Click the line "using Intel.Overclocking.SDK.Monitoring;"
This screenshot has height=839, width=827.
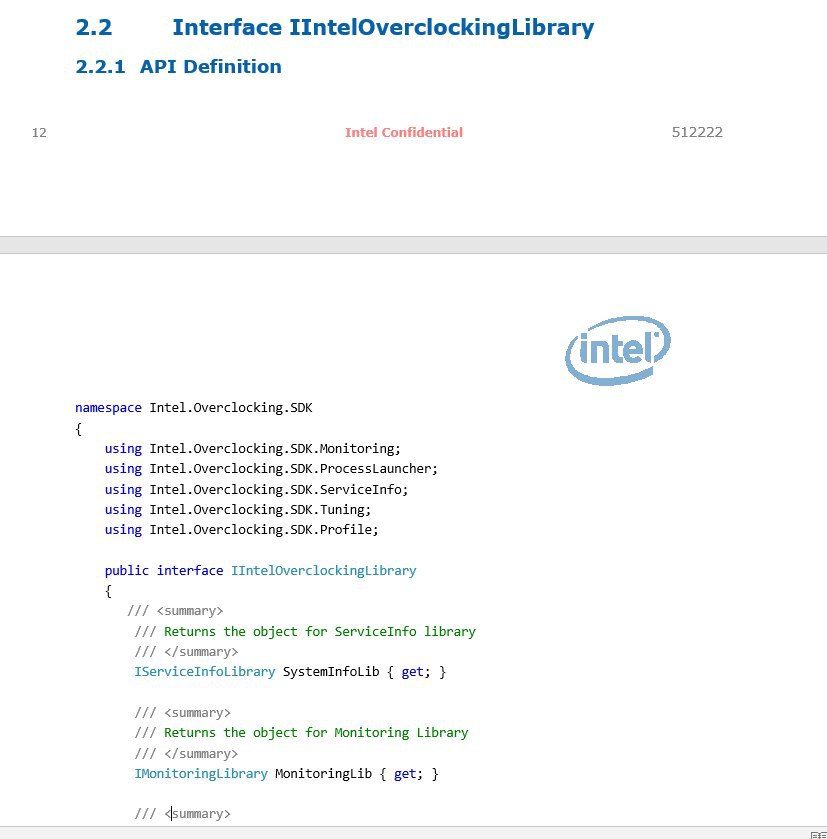click(x=252, y=448)
